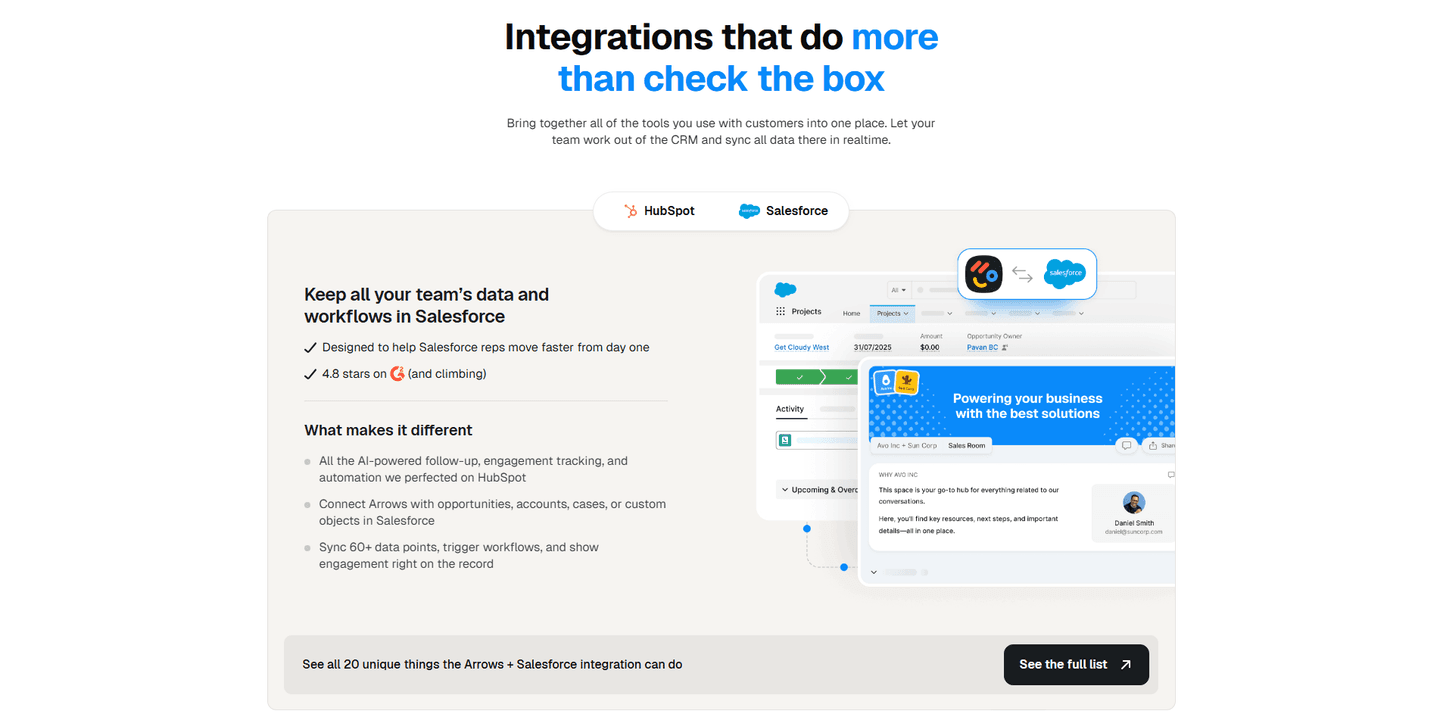Screen dimensions: 1440x711
Task: Switch to the HubSpot integration tab
Action: tap(659, 211)
